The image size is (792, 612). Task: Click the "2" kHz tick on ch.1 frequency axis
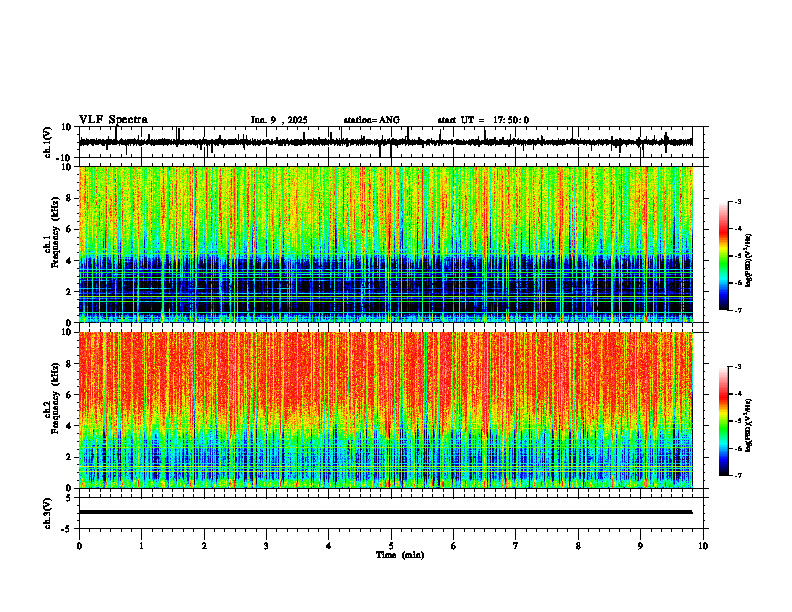pos(70,292)
